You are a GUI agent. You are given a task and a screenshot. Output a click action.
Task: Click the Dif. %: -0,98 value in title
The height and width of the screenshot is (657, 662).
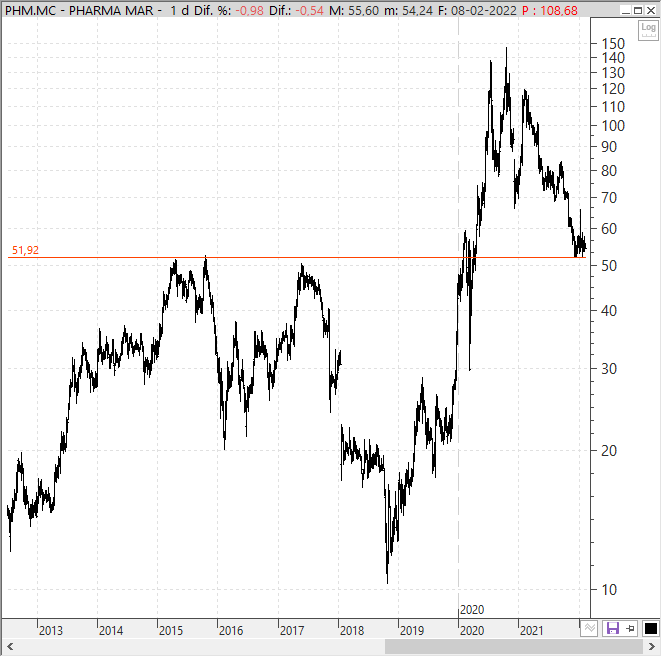coord(228,10)
